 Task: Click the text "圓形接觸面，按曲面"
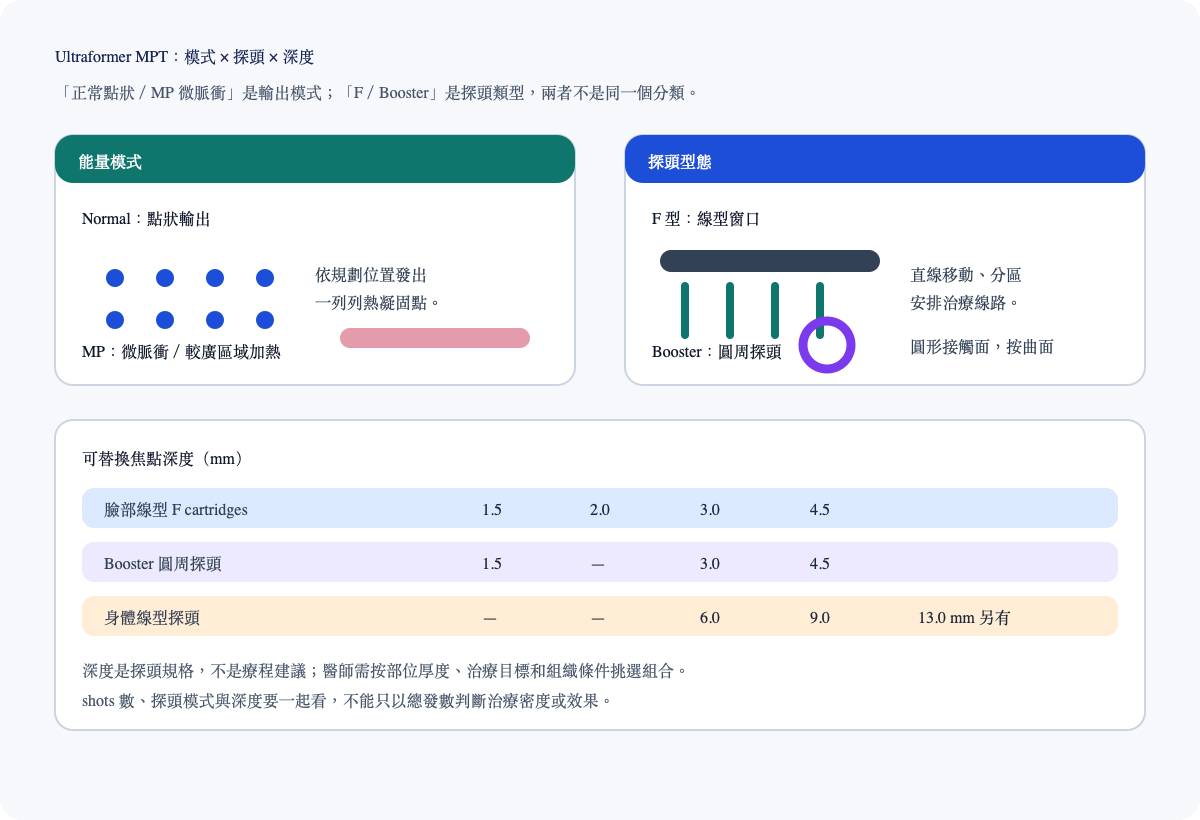coord(982,347)
